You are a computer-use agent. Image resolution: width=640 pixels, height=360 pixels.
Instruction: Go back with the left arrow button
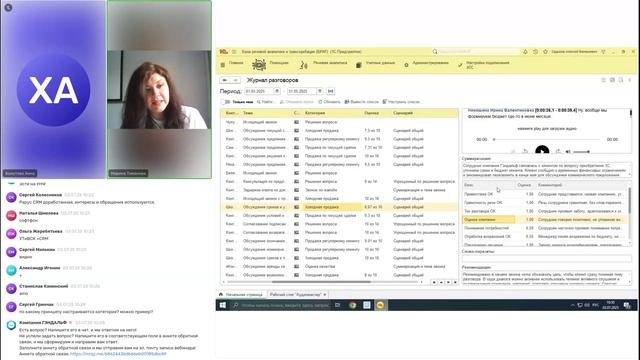[x=225, y=80]
